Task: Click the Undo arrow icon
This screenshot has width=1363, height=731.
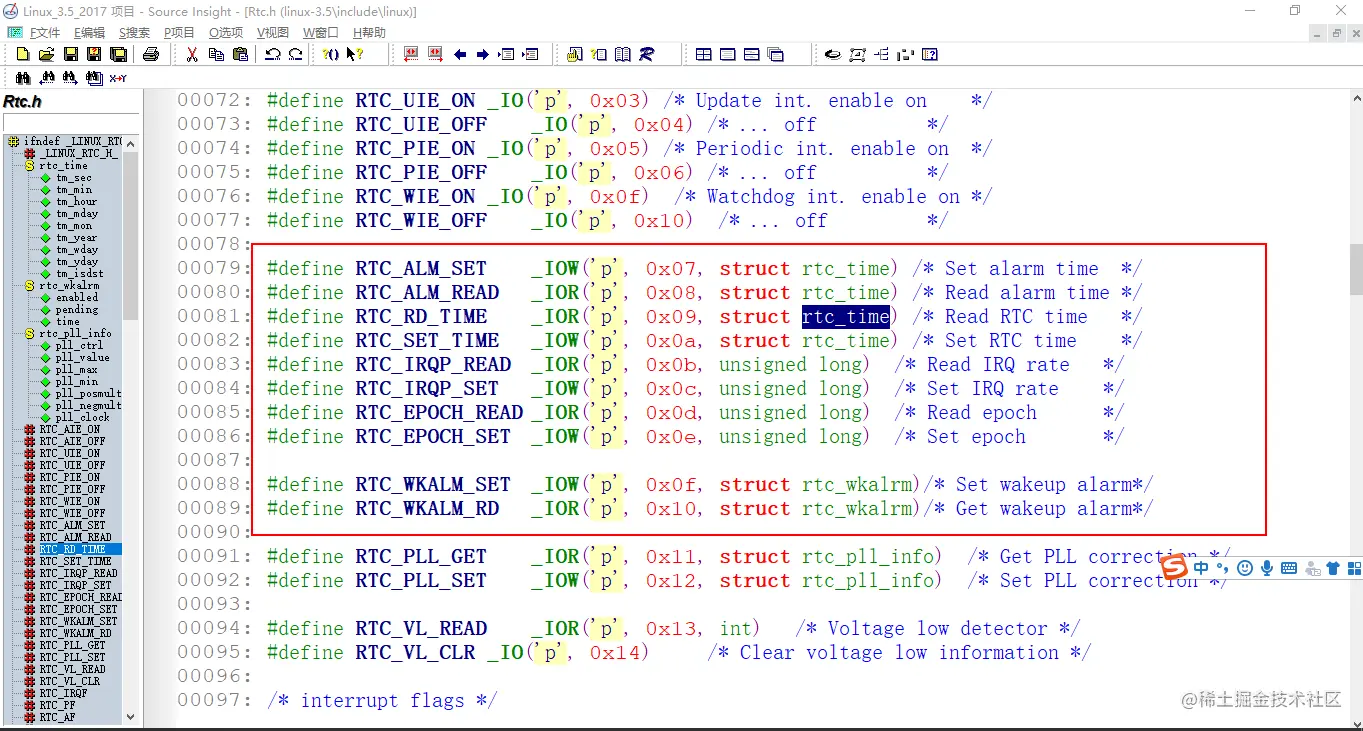Action: (x=272, y=54)
